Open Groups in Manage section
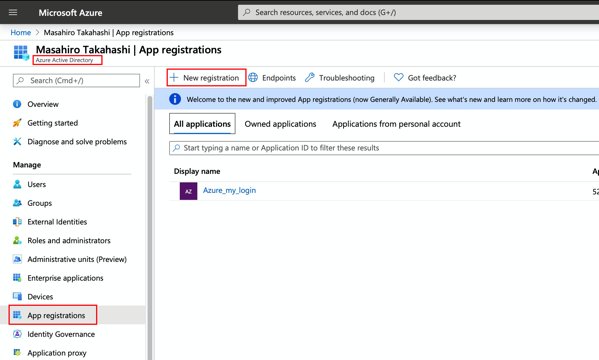 point(40,203)
